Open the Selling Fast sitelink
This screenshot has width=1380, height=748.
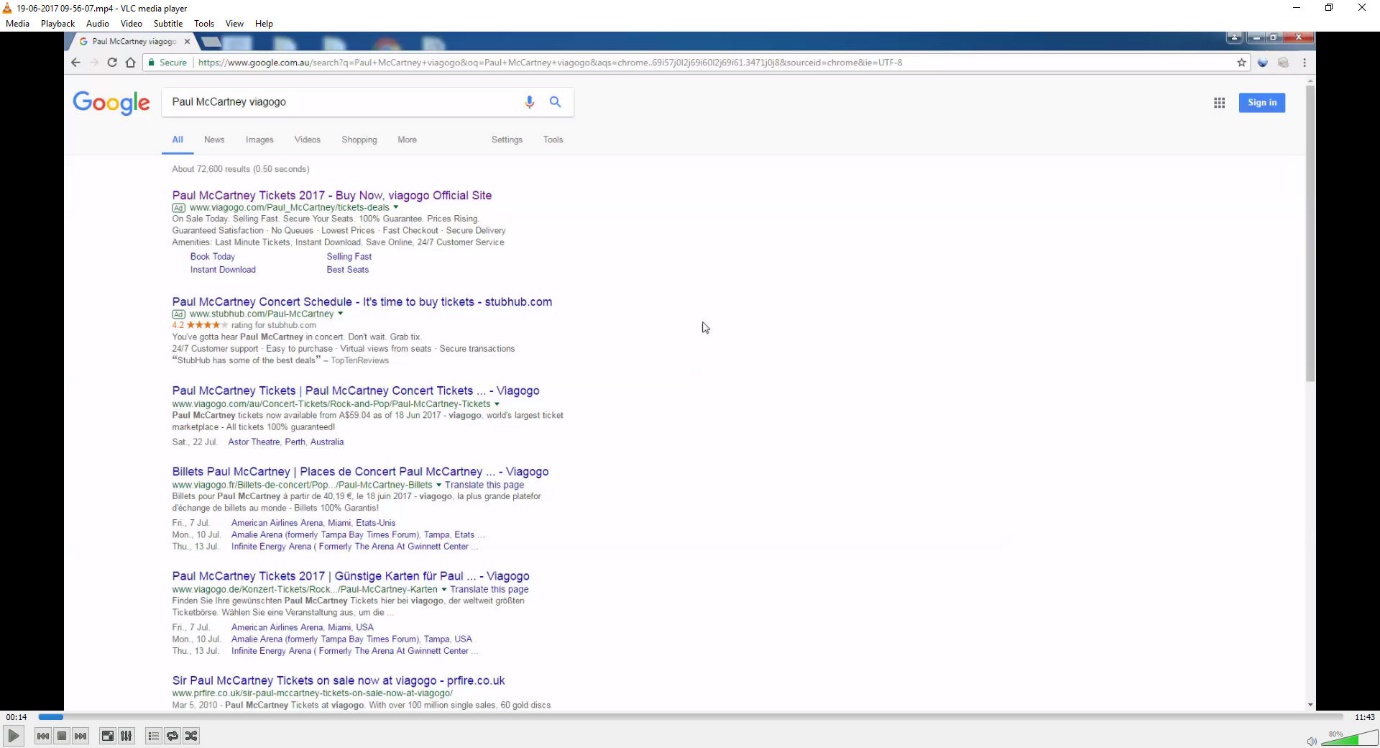click(349, 257)
